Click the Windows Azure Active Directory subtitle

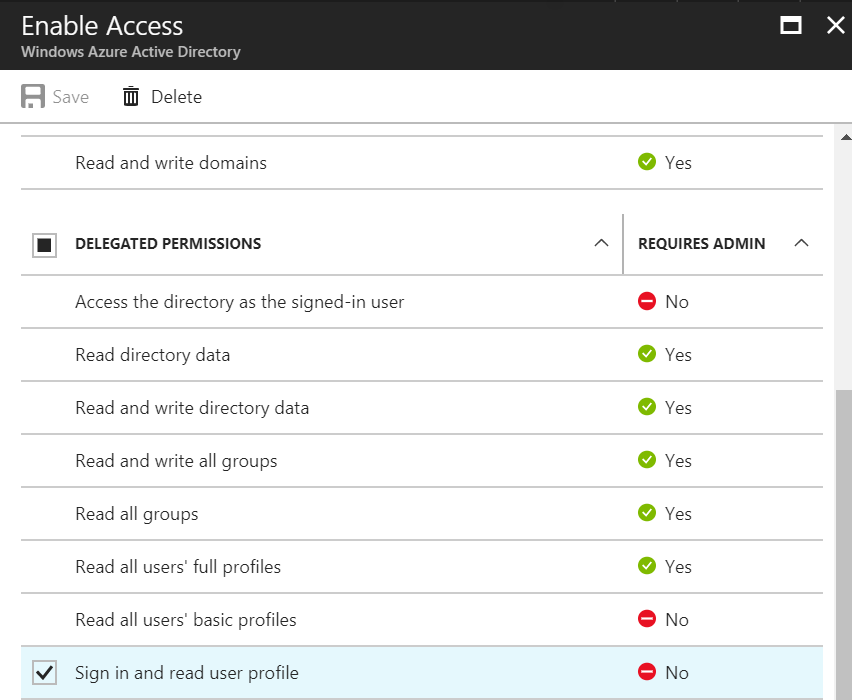click(131, 52)
